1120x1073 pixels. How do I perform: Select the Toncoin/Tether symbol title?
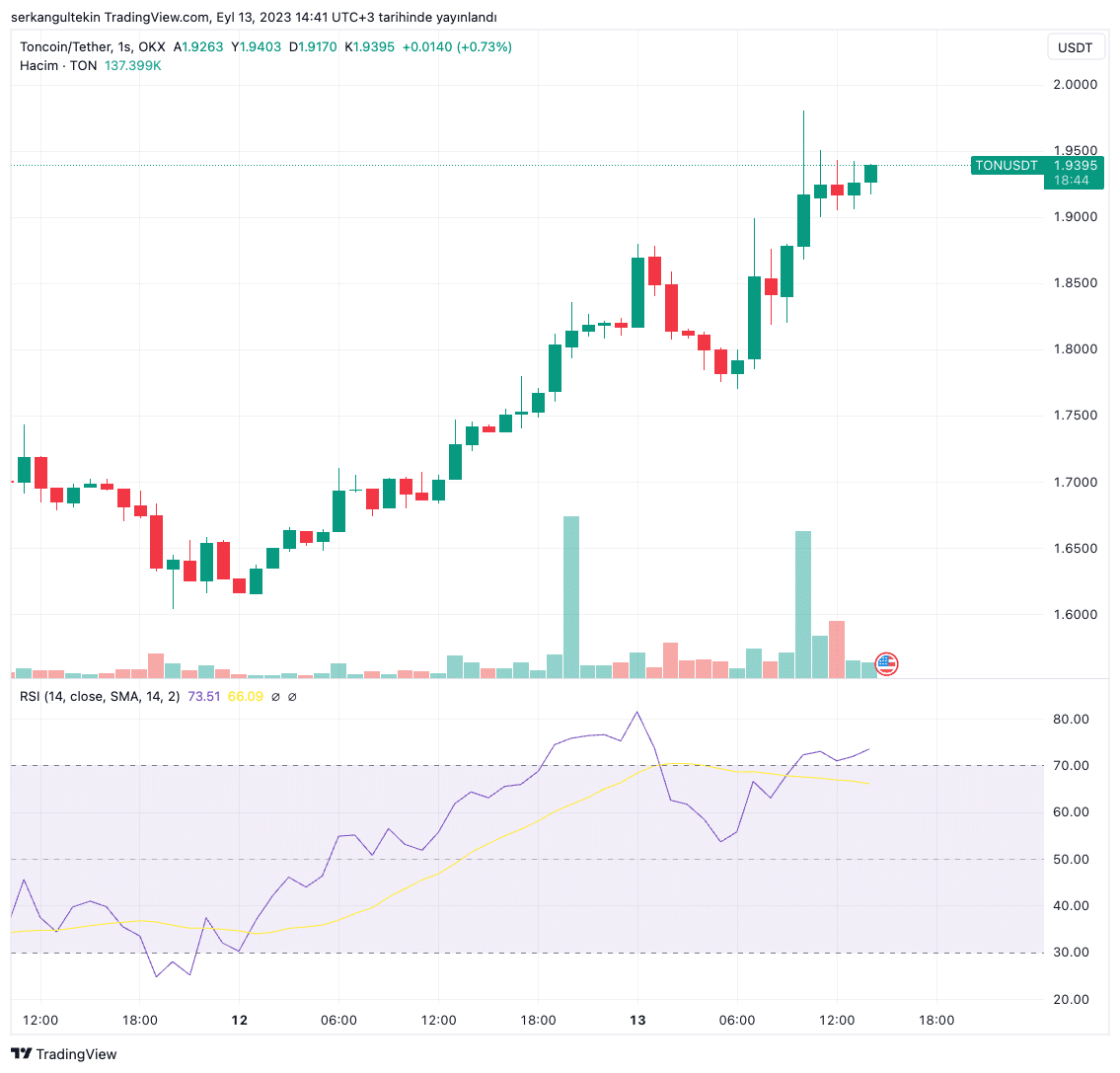click(x=93, y=47)
